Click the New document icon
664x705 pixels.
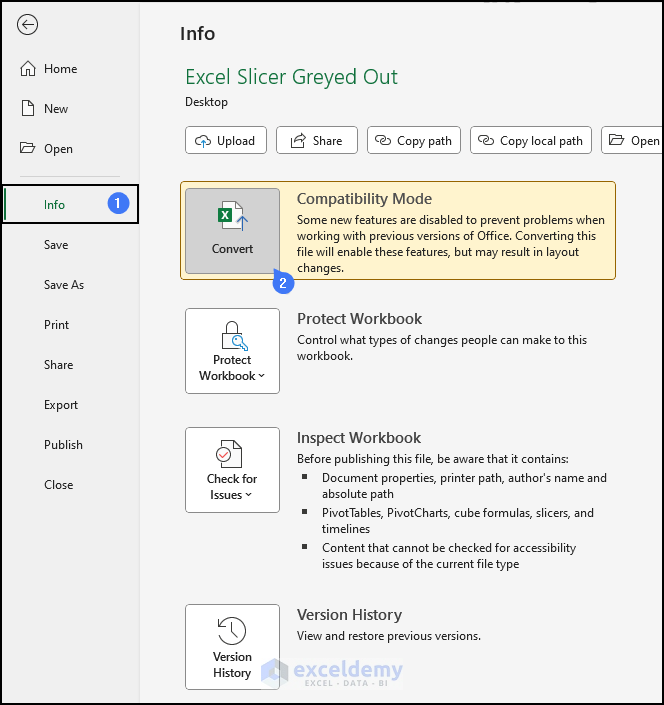pos(27,109)
